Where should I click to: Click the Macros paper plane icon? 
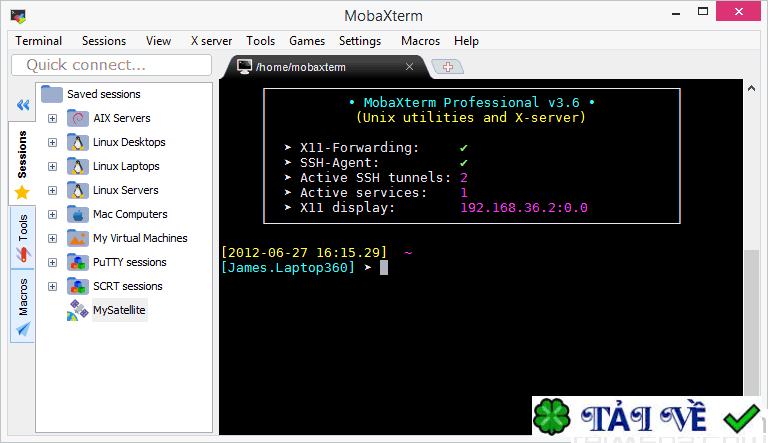point(23,329)
